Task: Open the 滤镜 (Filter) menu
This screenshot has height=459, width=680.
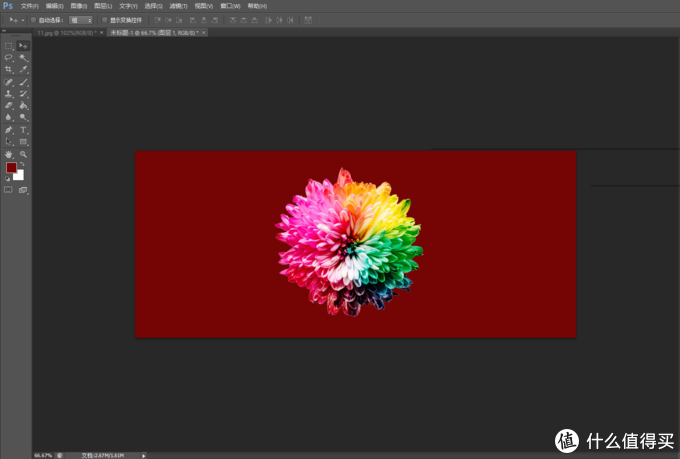Action: coord(178,6)
